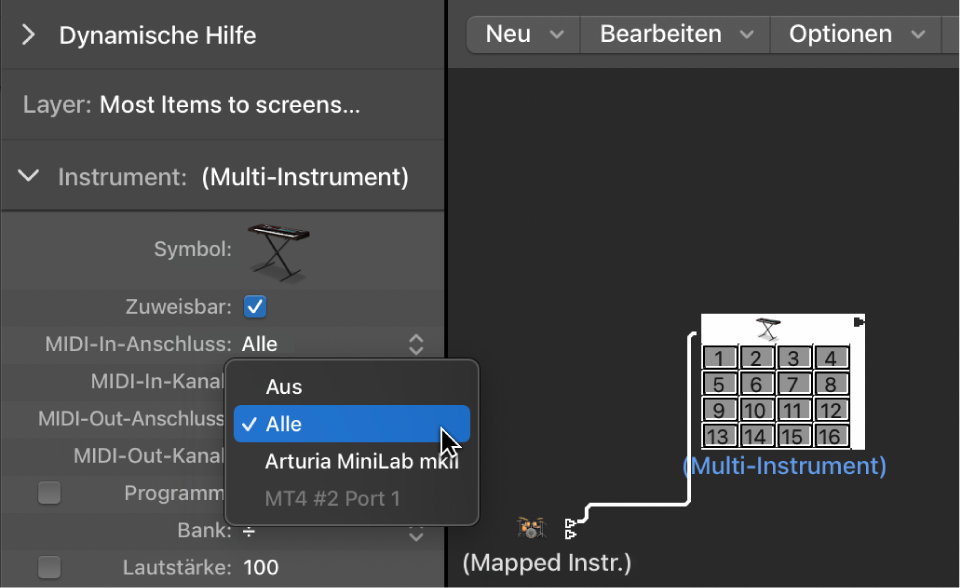Viewport: 960px width, 588px height.
Task: Uncheck the Zuweisbar checkbox
Action: click(x=254, y=307)
